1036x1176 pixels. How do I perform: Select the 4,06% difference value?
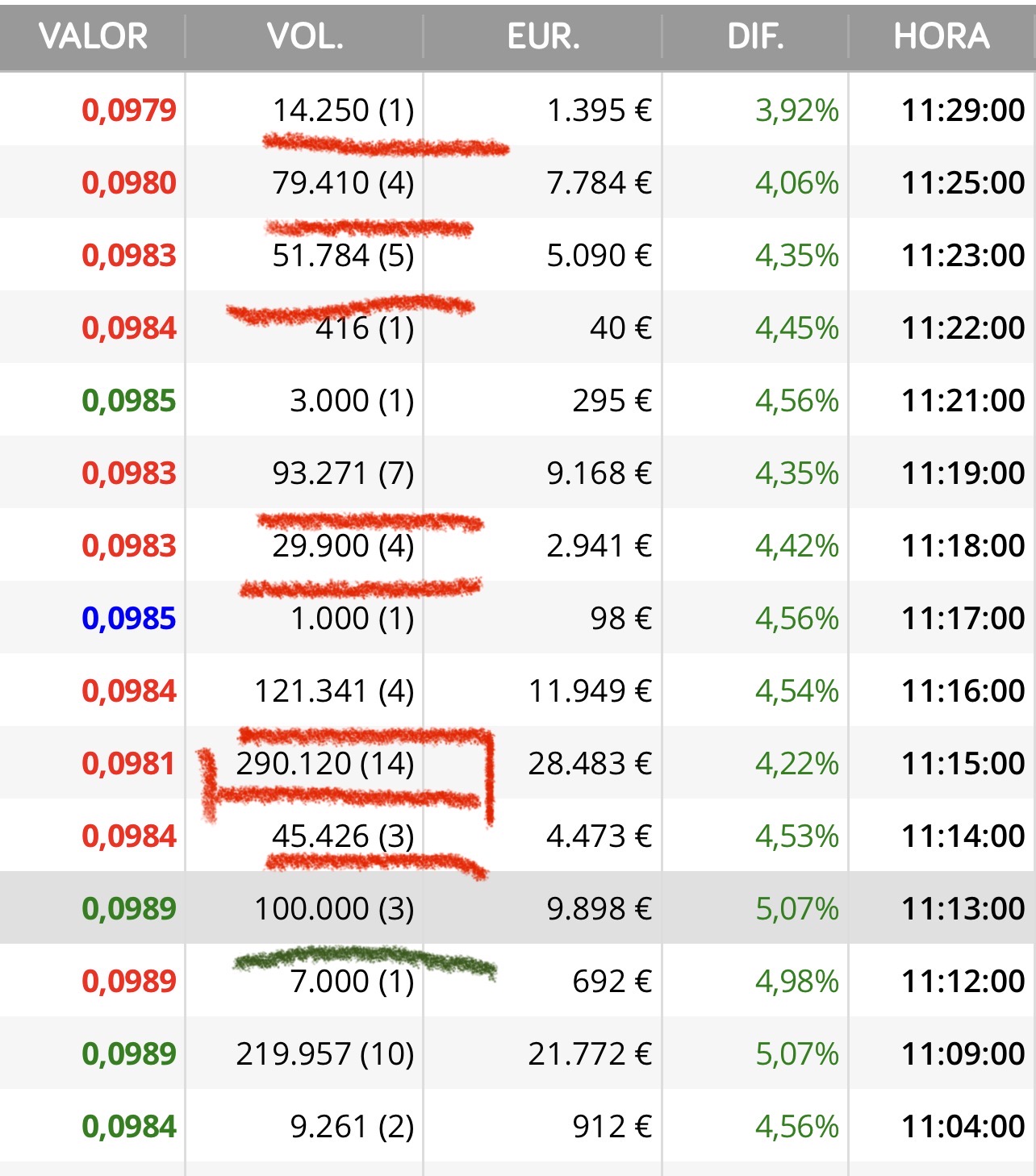coord(797,182)
